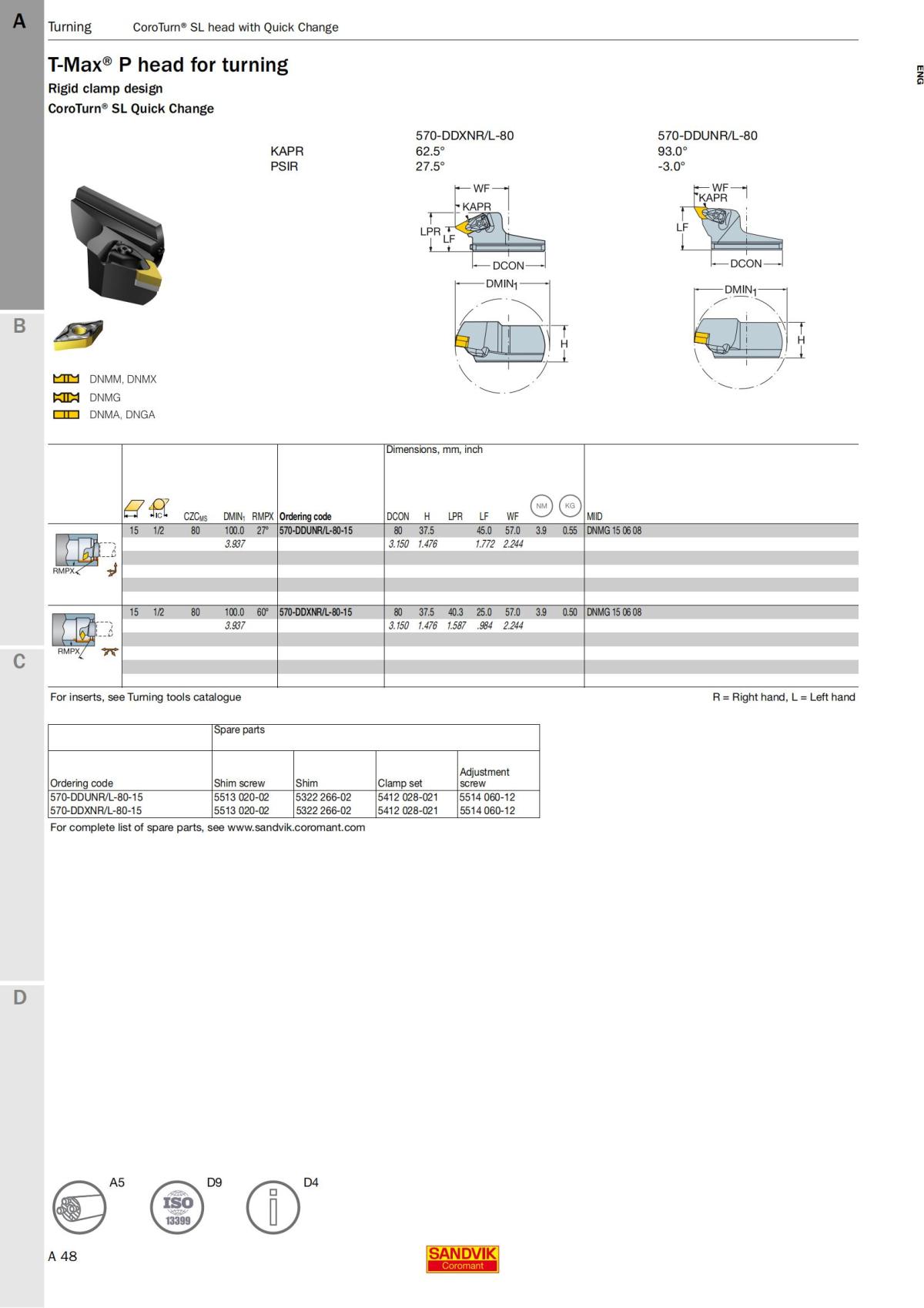Click the 'Adjustment screw' column header
This screenshot has width=924, height=1308.
coord(484,777)
